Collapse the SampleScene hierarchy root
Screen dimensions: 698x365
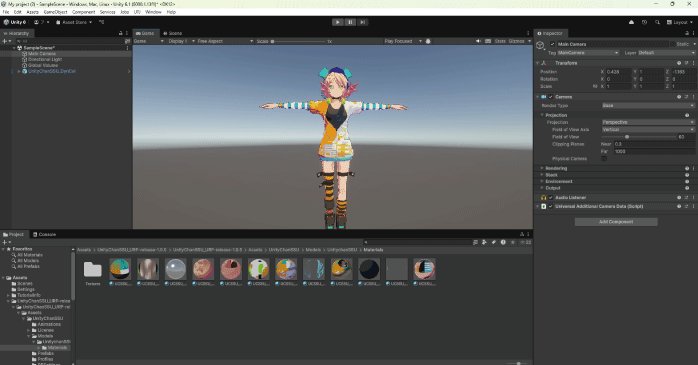(14, 48)
